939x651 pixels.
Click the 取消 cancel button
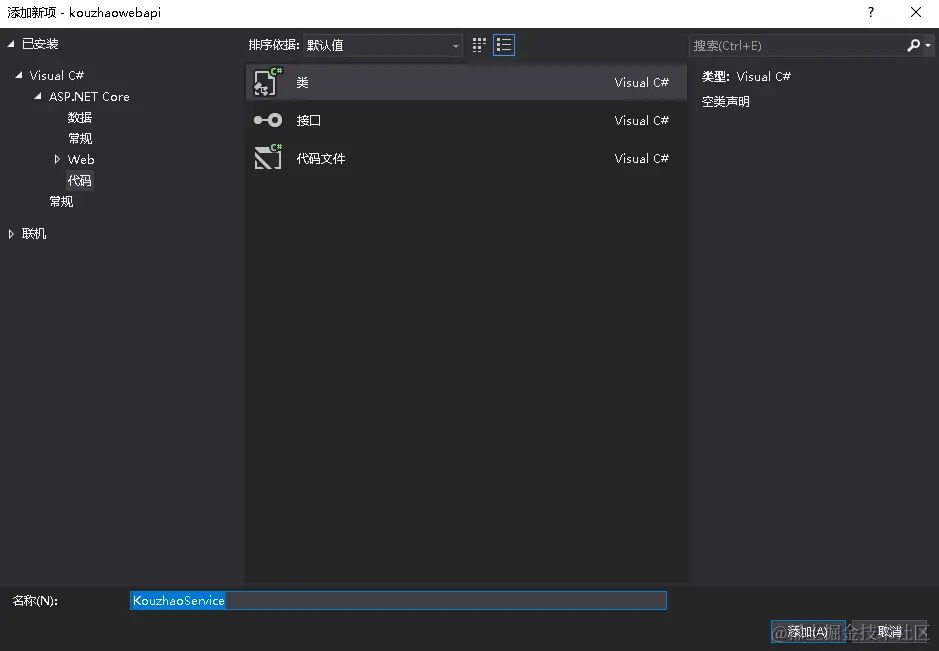pyautogui.click(x=889, y=631)
